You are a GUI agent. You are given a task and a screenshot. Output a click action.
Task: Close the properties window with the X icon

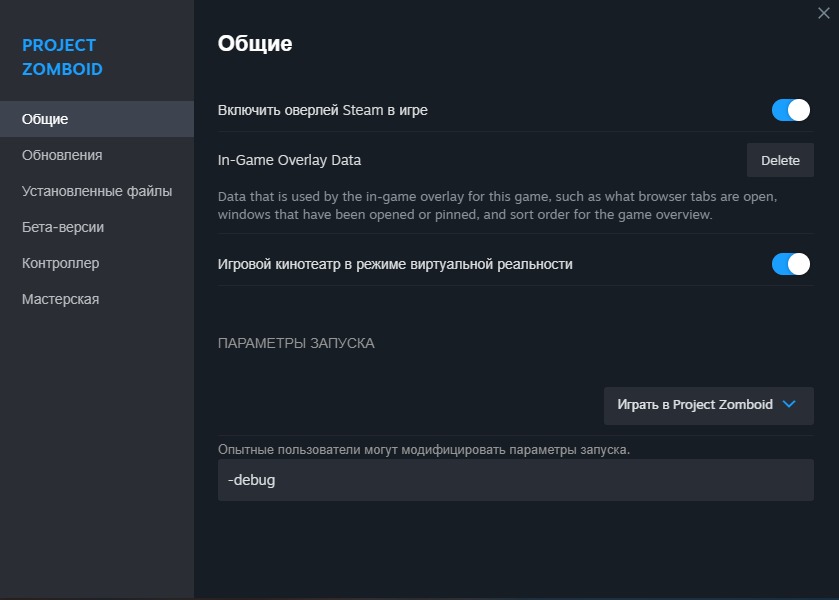[x=824, y=12]
